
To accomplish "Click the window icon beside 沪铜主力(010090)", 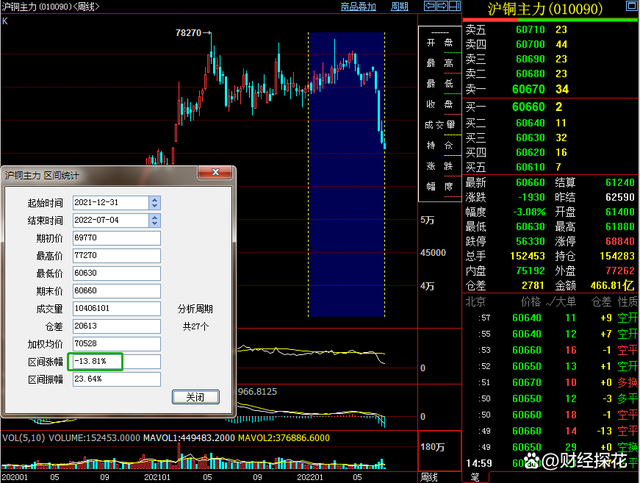I will [x=631, y=6].
